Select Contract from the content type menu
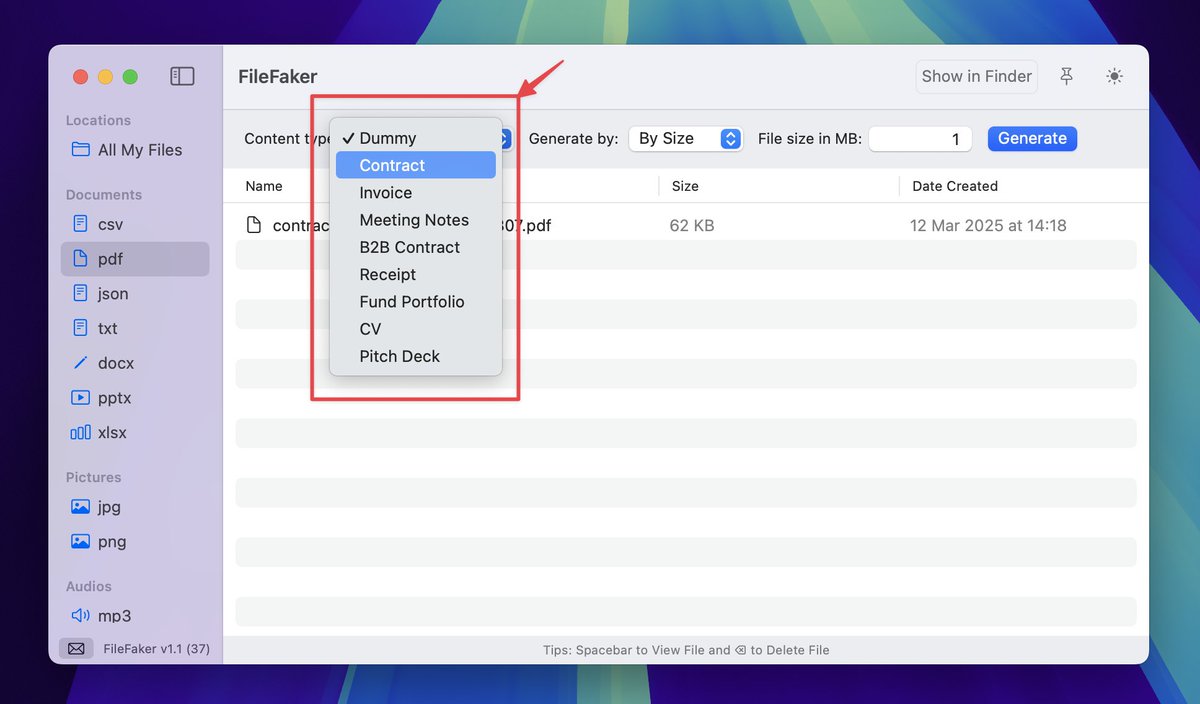This screenshot has width=1200, height=704. 416,165
